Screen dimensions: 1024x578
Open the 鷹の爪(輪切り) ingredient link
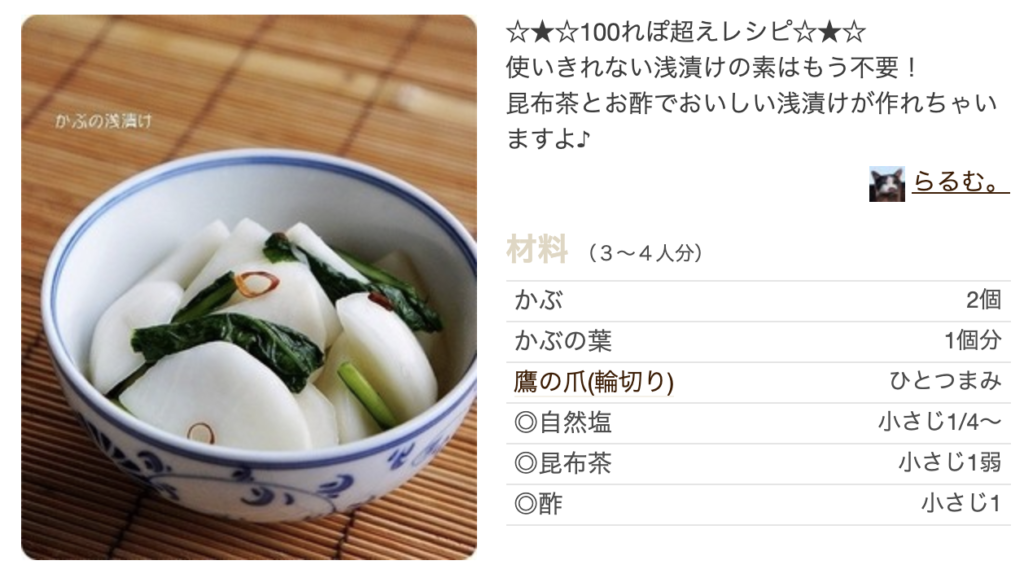click(x=594, y=381)
